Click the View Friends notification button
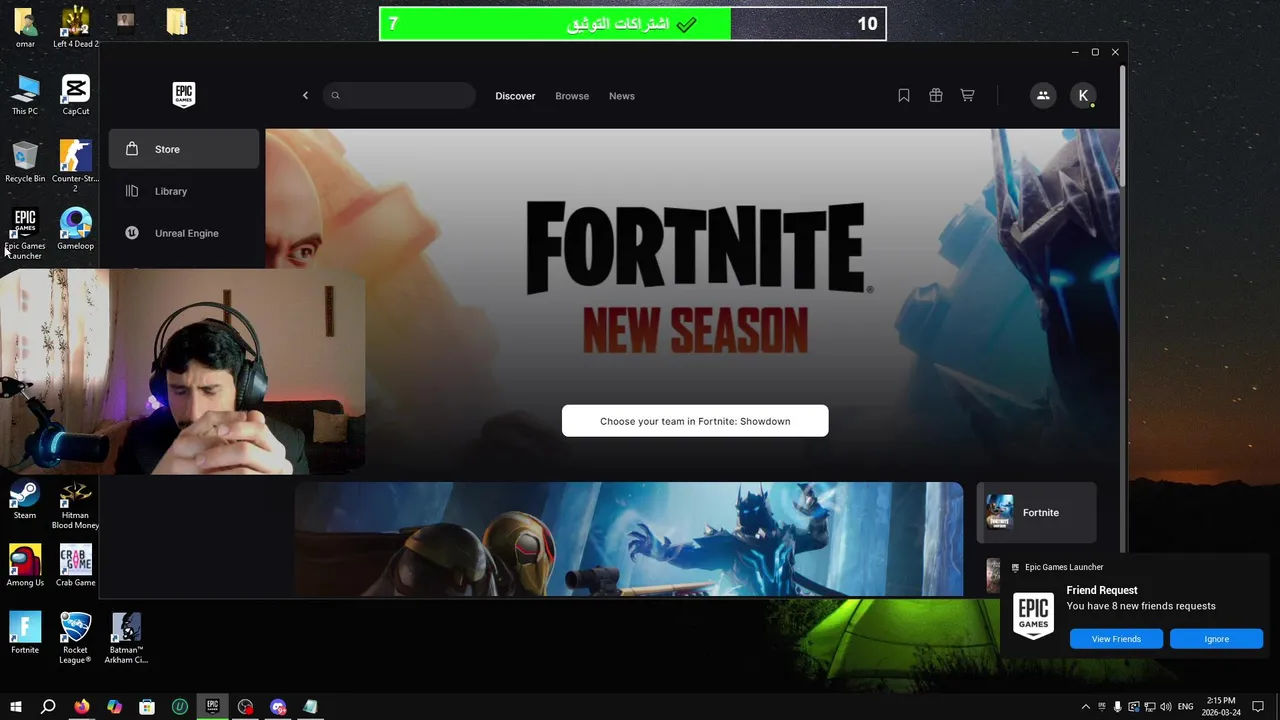The height and width of the screenshot is (720, 1280). pos(1116,639)
